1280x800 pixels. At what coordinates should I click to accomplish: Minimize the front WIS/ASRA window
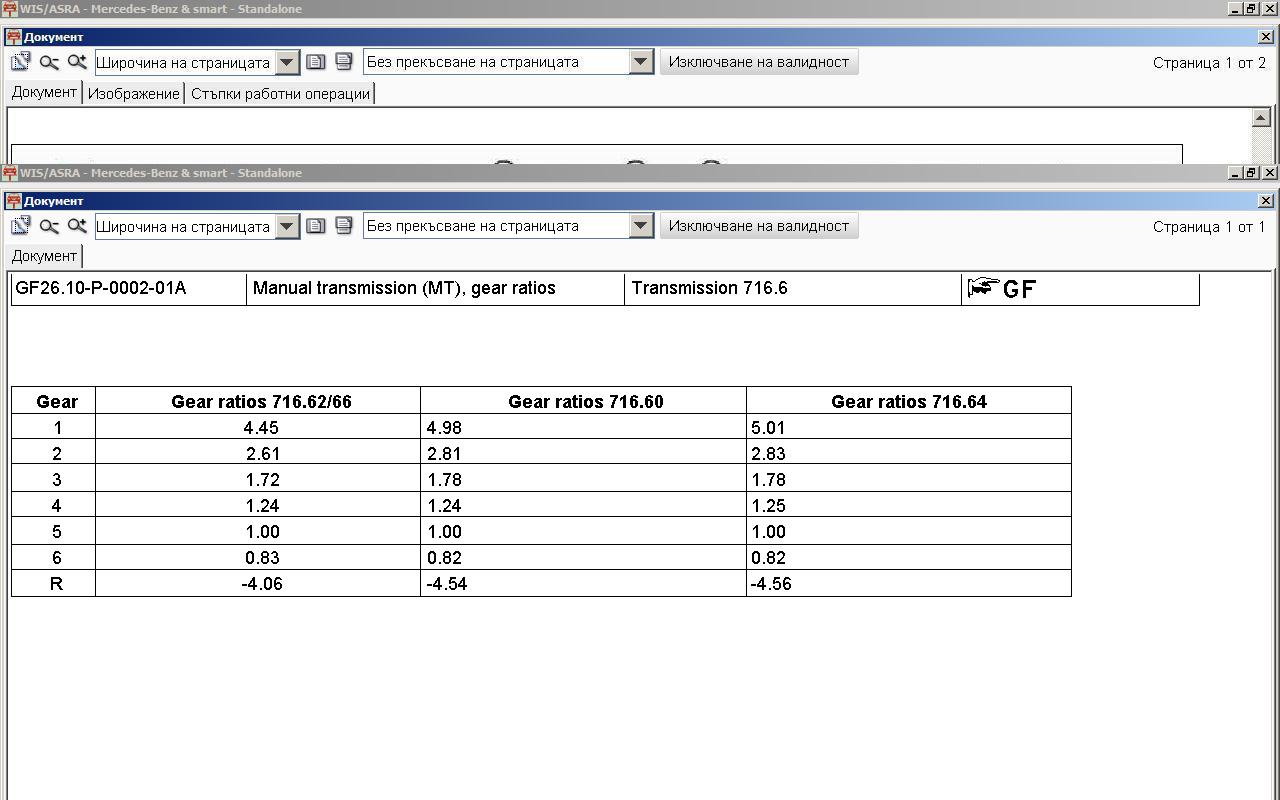[x=1235, y=173]
